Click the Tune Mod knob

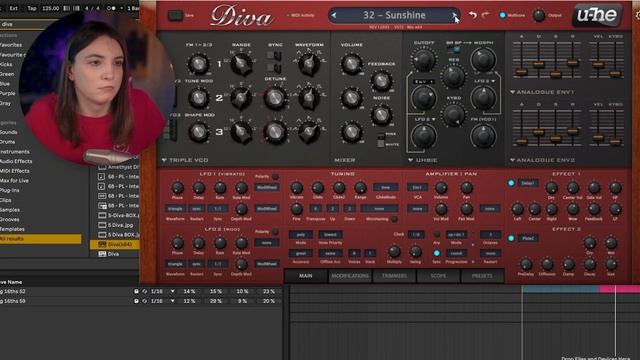[x=198, y=98]
